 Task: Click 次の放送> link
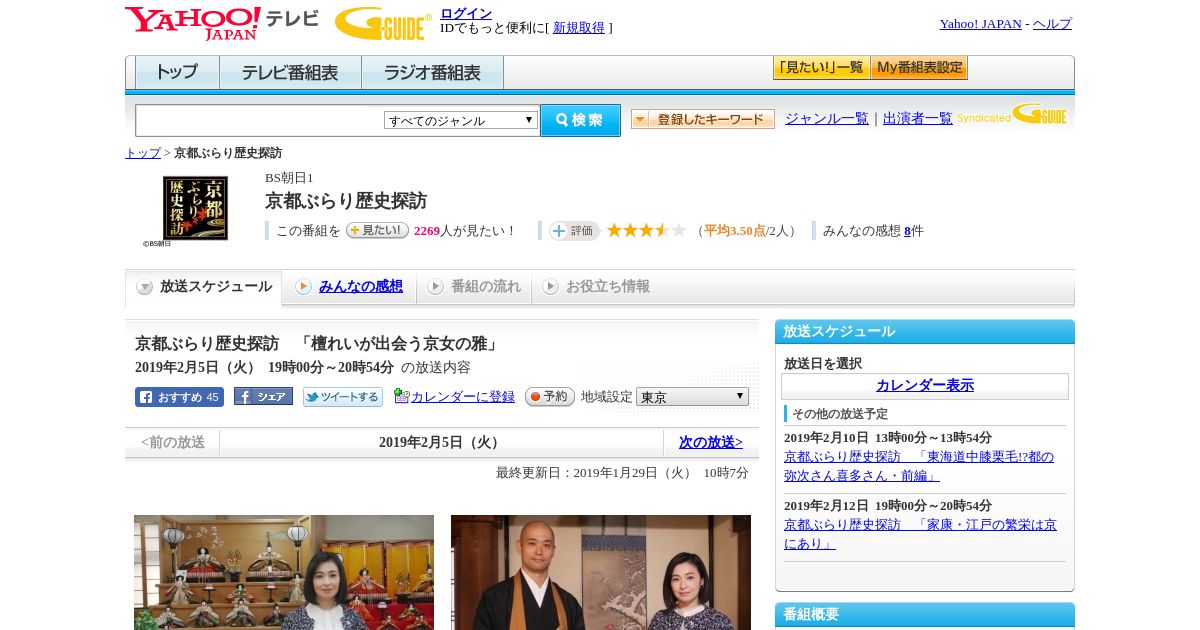coord(711,442)
